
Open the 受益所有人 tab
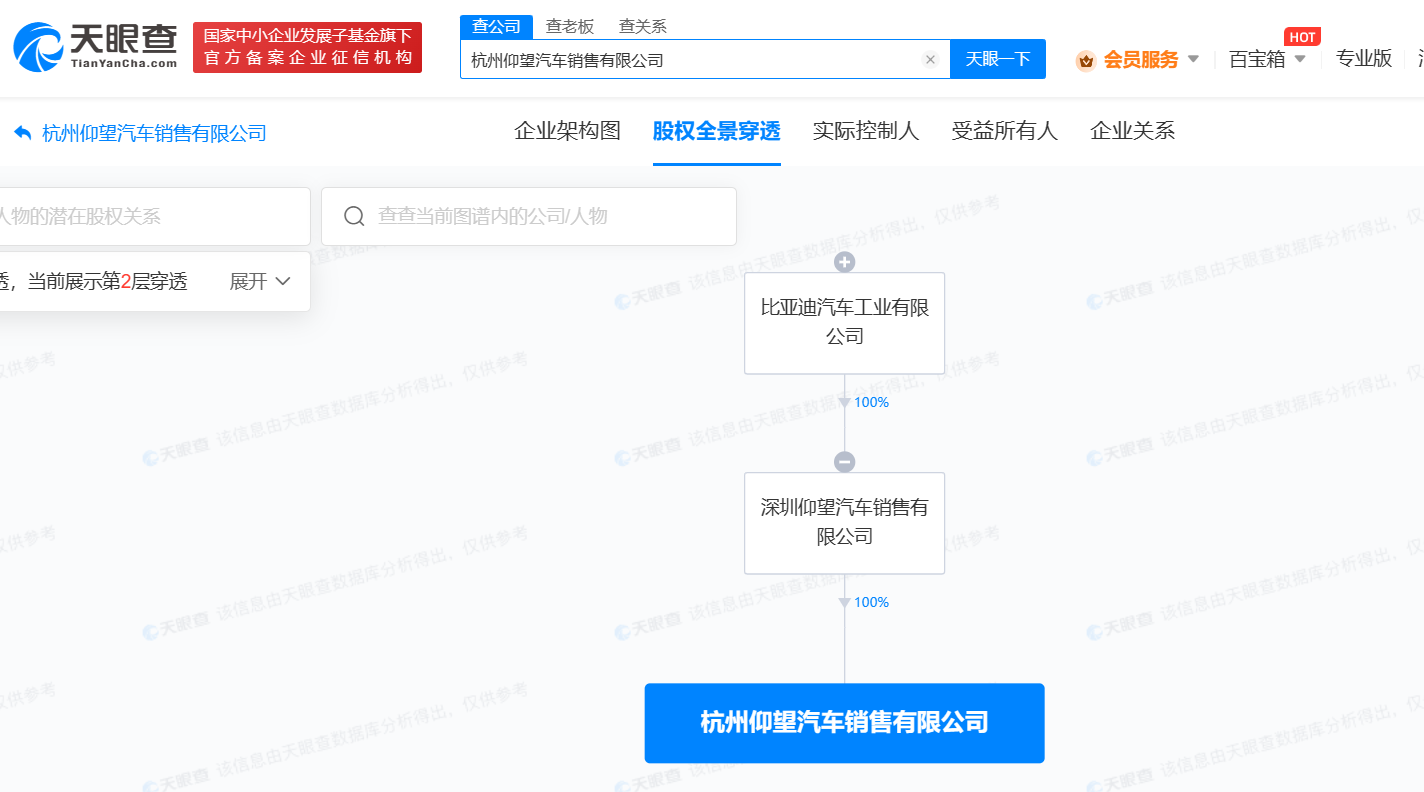1004,131
